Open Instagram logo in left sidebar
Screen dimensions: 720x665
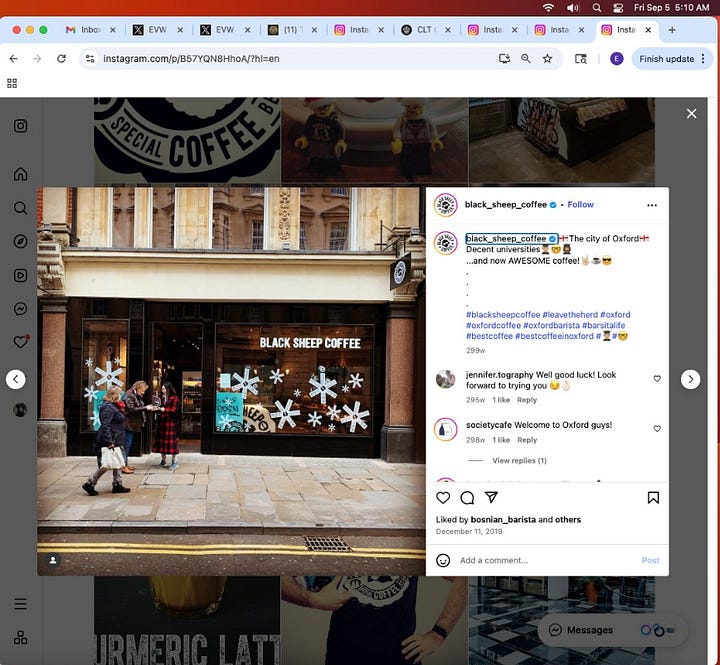20,126
